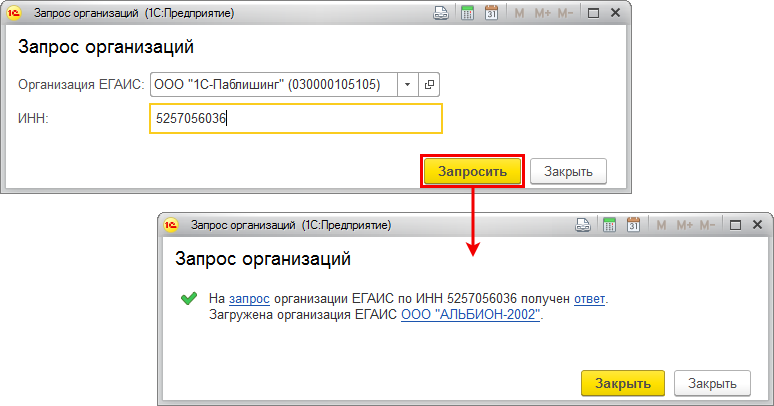The width and height of the screenshot is (774, 406).
Task: Click the Организация ЕГАИС field value
Action: (274, 84)
